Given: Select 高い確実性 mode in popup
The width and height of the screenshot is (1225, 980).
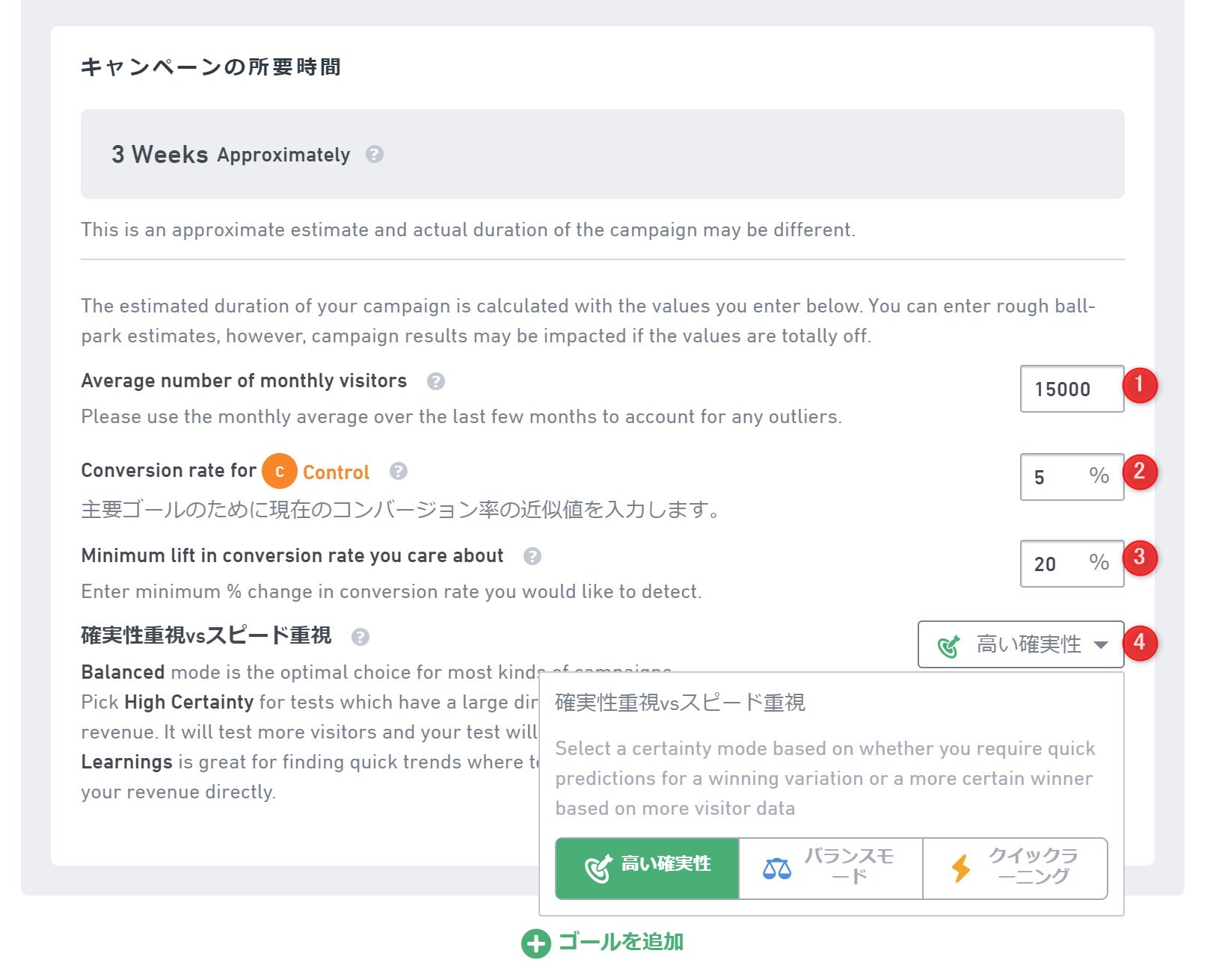Looking at the screenshot, I should point(647,868).
